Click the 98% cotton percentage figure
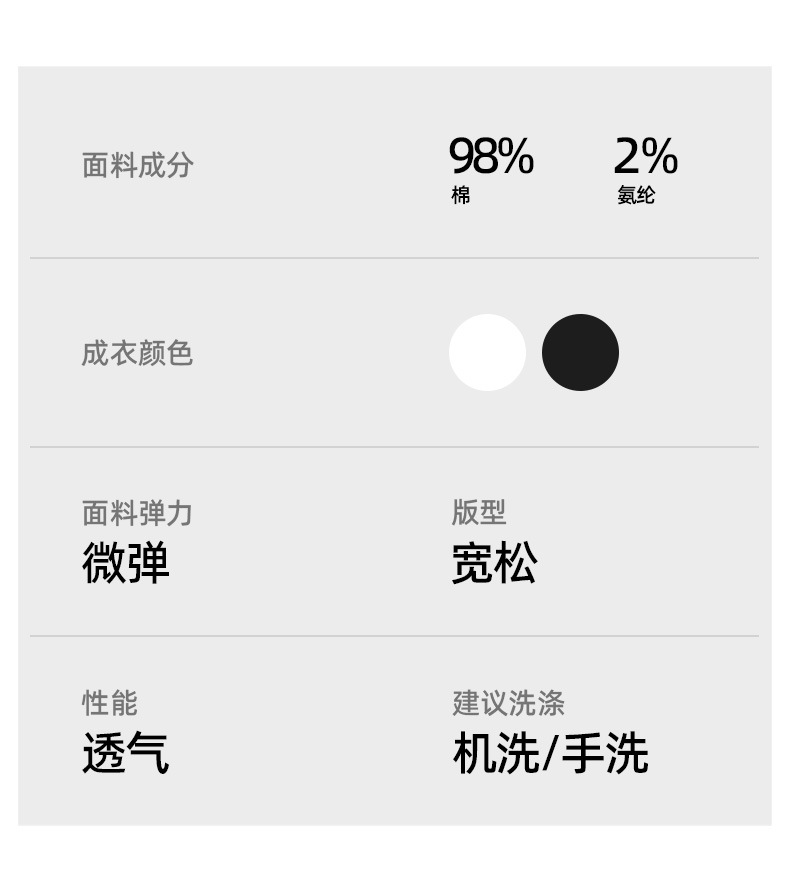 coord(491,157)
